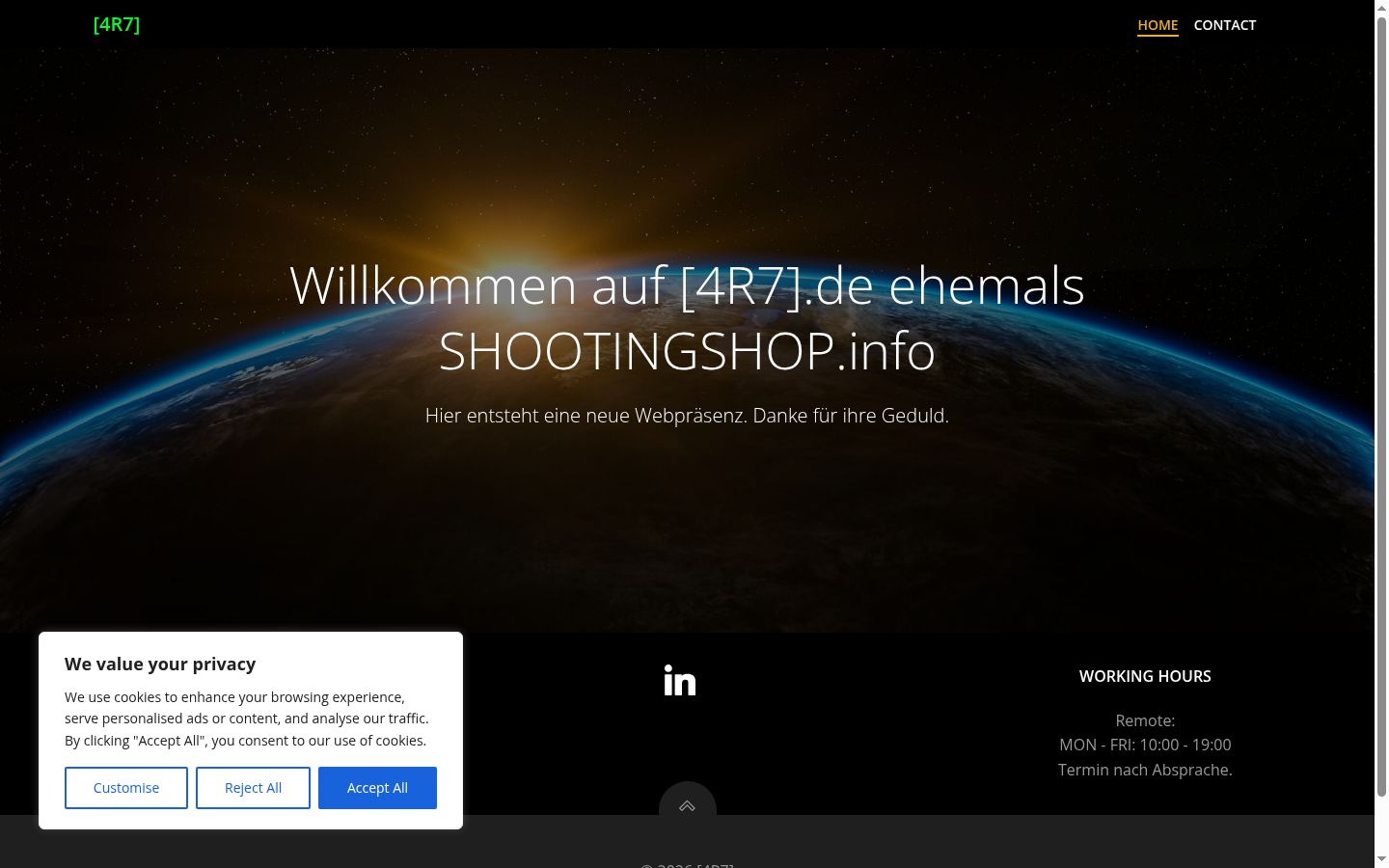The image size is (1389, 868).
Task: Click the Customise cookie button
Action: coord(126,788)
